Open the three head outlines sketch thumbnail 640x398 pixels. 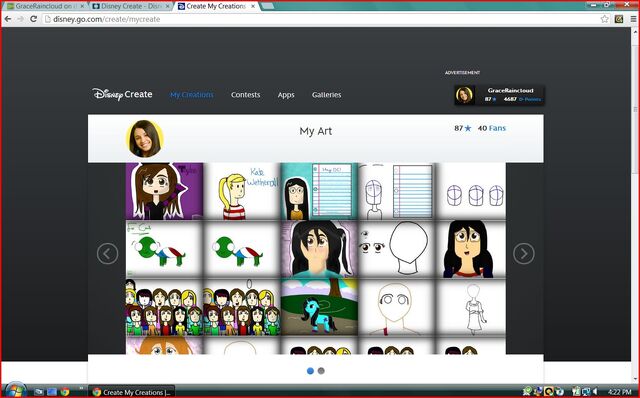pos(471,191)
